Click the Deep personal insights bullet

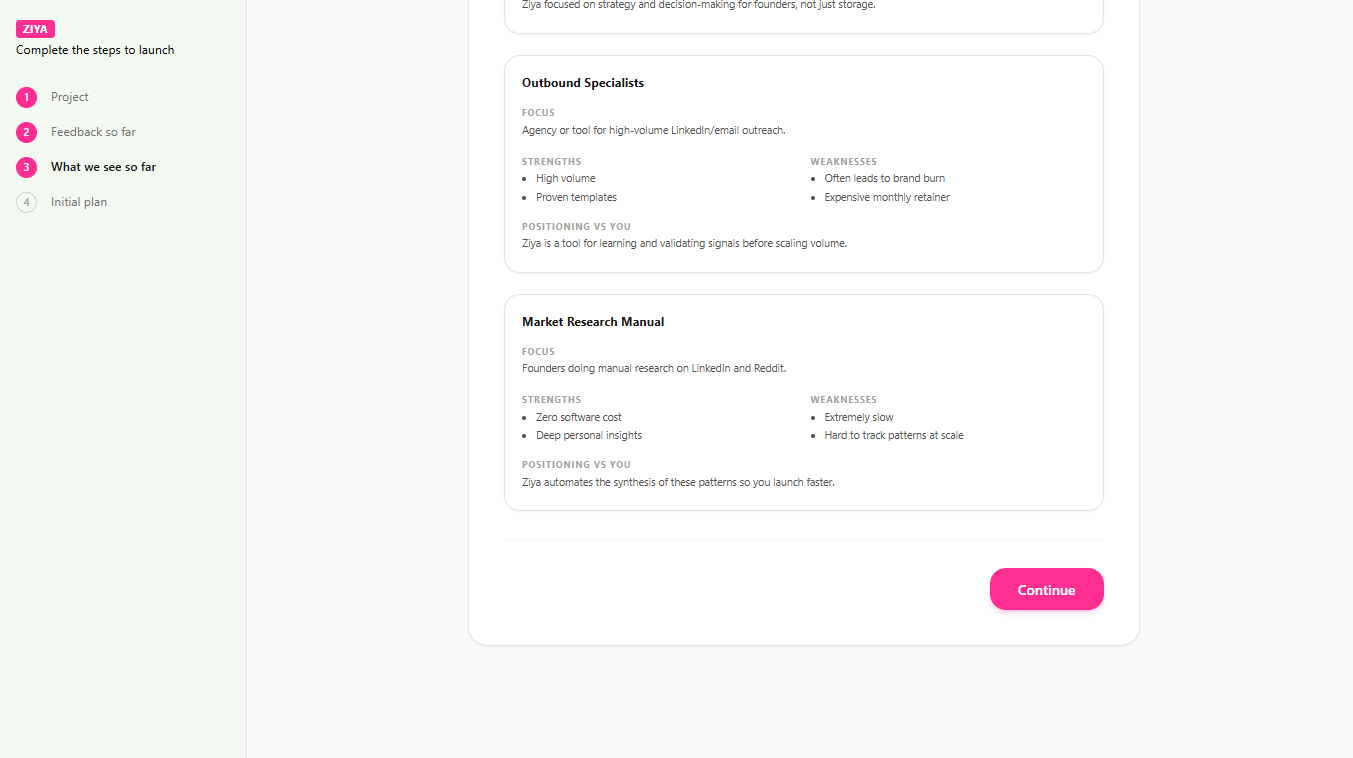pos(588,435)
